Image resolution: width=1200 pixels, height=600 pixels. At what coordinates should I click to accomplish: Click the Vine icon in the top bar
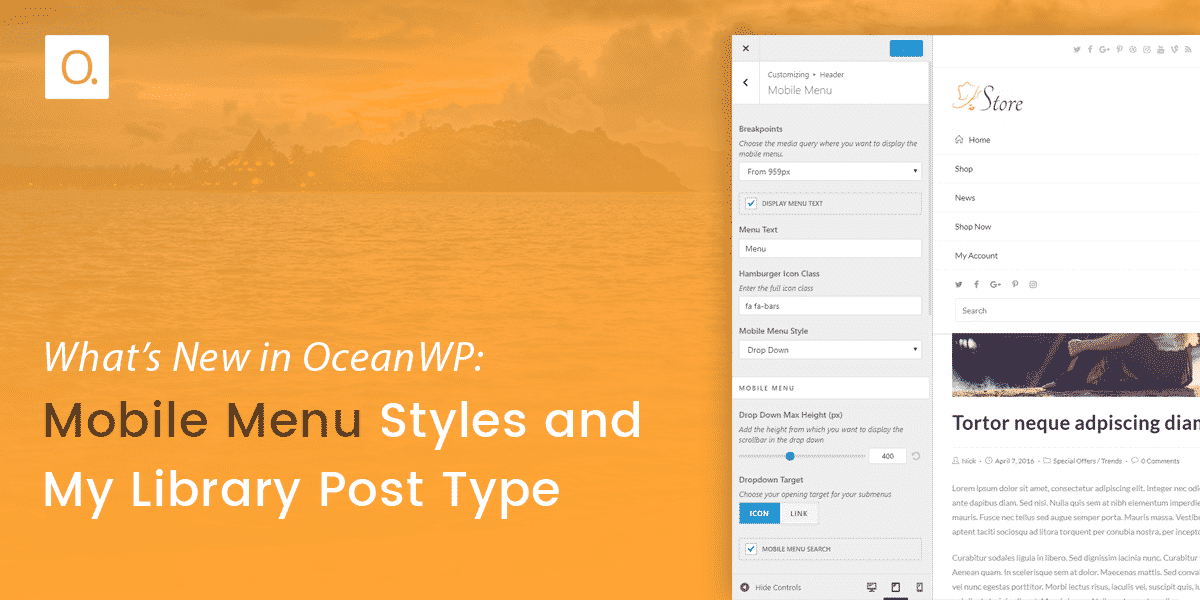pos(1174,49)
